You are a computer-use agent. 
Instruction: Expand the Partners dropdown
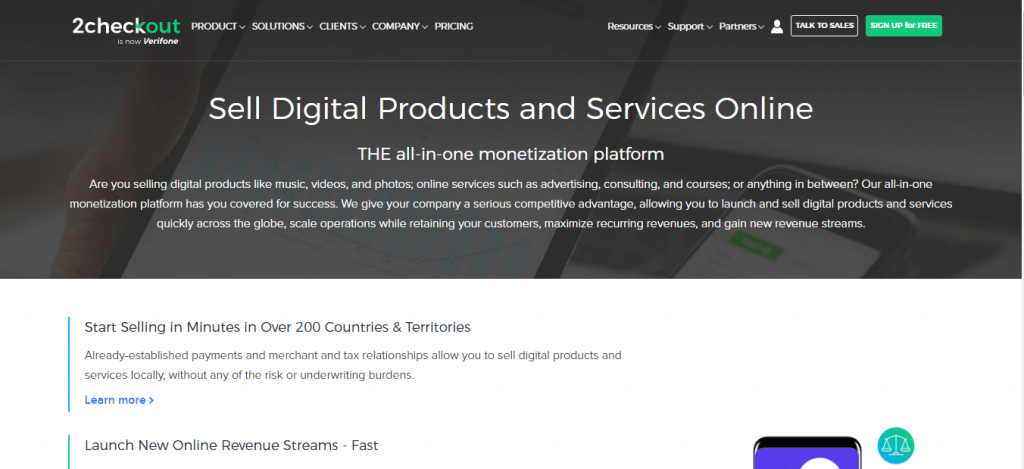pyautogui.click(x=741, y=27)
